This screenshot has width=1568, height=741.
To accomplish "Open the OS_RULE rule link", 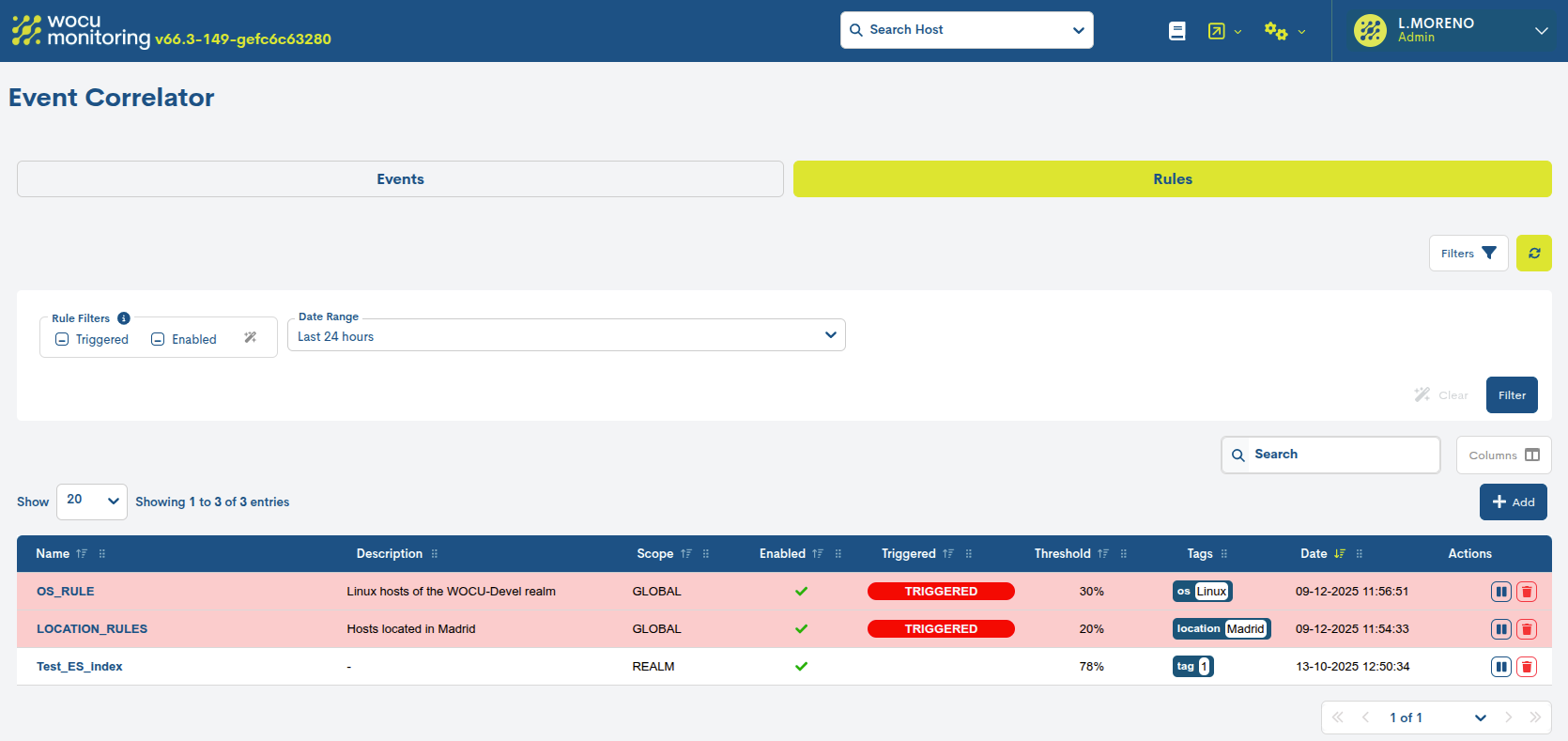I will click(66, 592).
